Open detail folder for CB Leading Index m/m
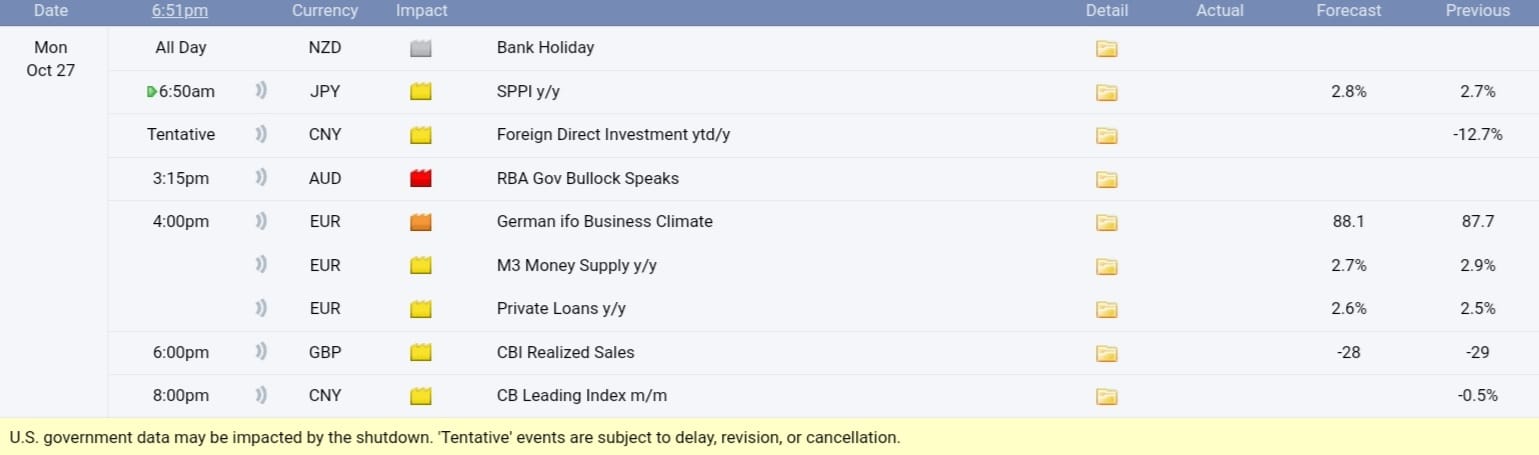Viewport: 1539px width, 455px height. tap(1106, 396)
